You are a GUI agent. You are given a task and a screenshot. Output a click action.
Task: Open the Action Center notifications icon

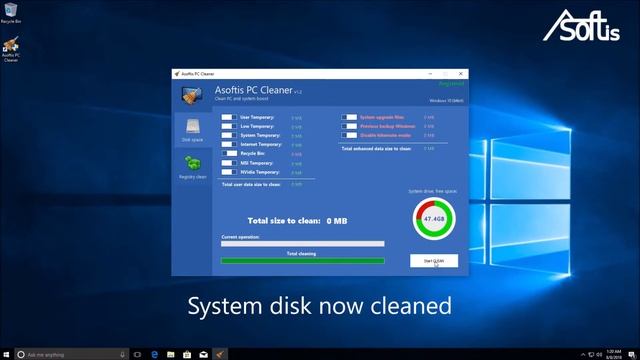click(x=632, y=354)
